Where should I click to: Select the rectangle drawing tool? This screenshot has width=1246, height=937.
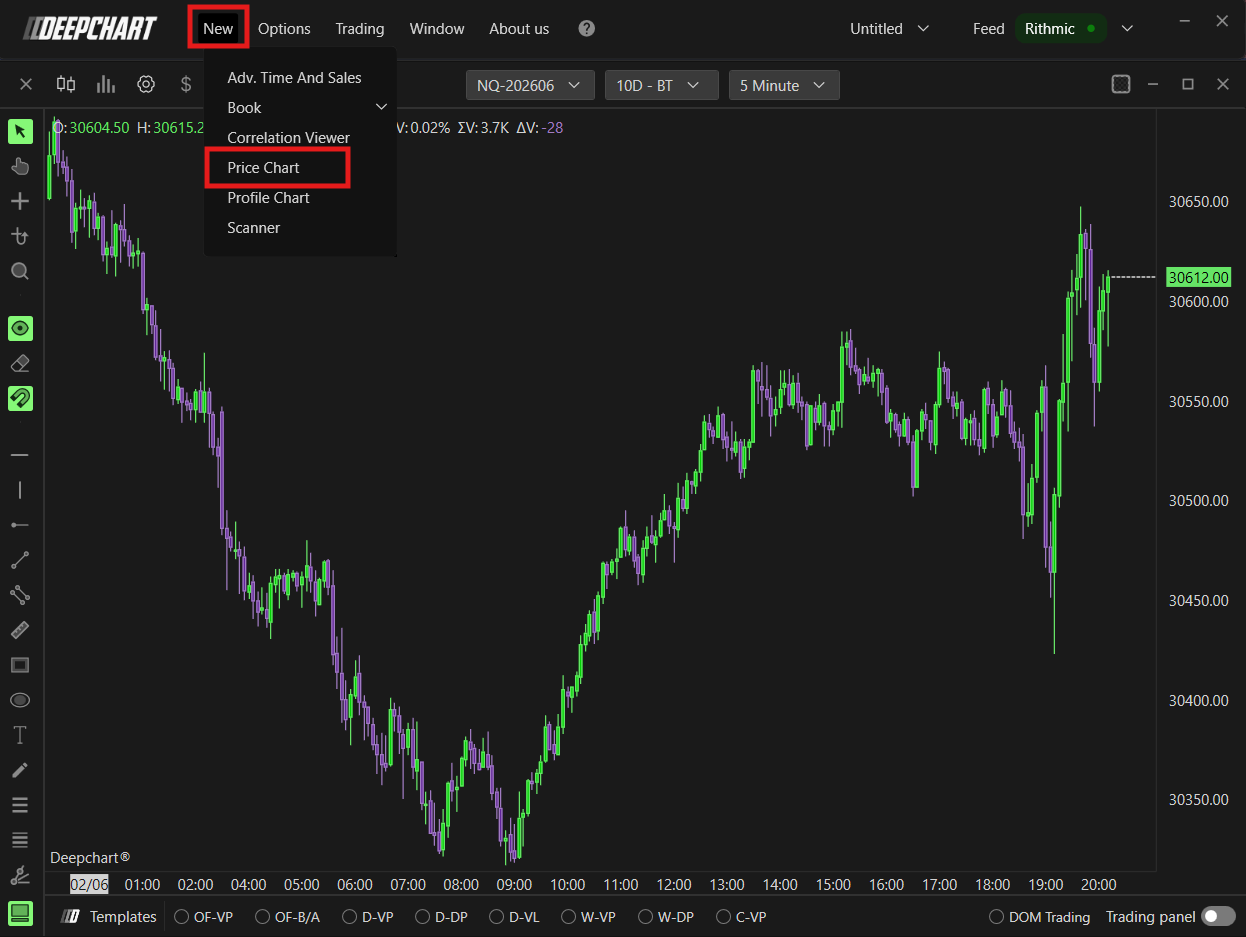(20, 665)
